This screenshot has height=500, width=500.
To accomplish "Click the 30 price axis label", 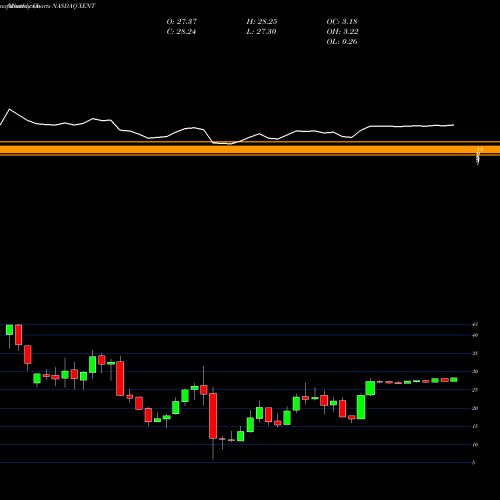I will point(475,371).
